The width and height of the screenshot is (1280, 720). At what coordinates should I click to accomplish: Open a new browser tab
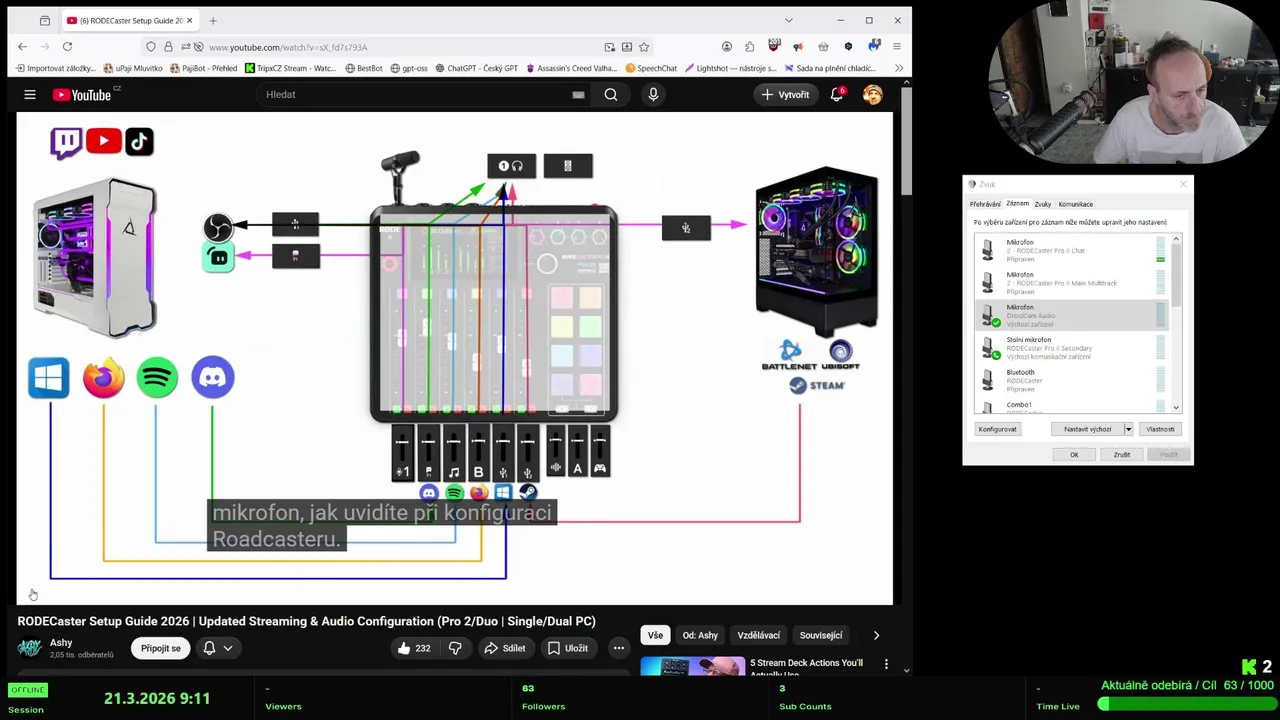click(213, 20)
